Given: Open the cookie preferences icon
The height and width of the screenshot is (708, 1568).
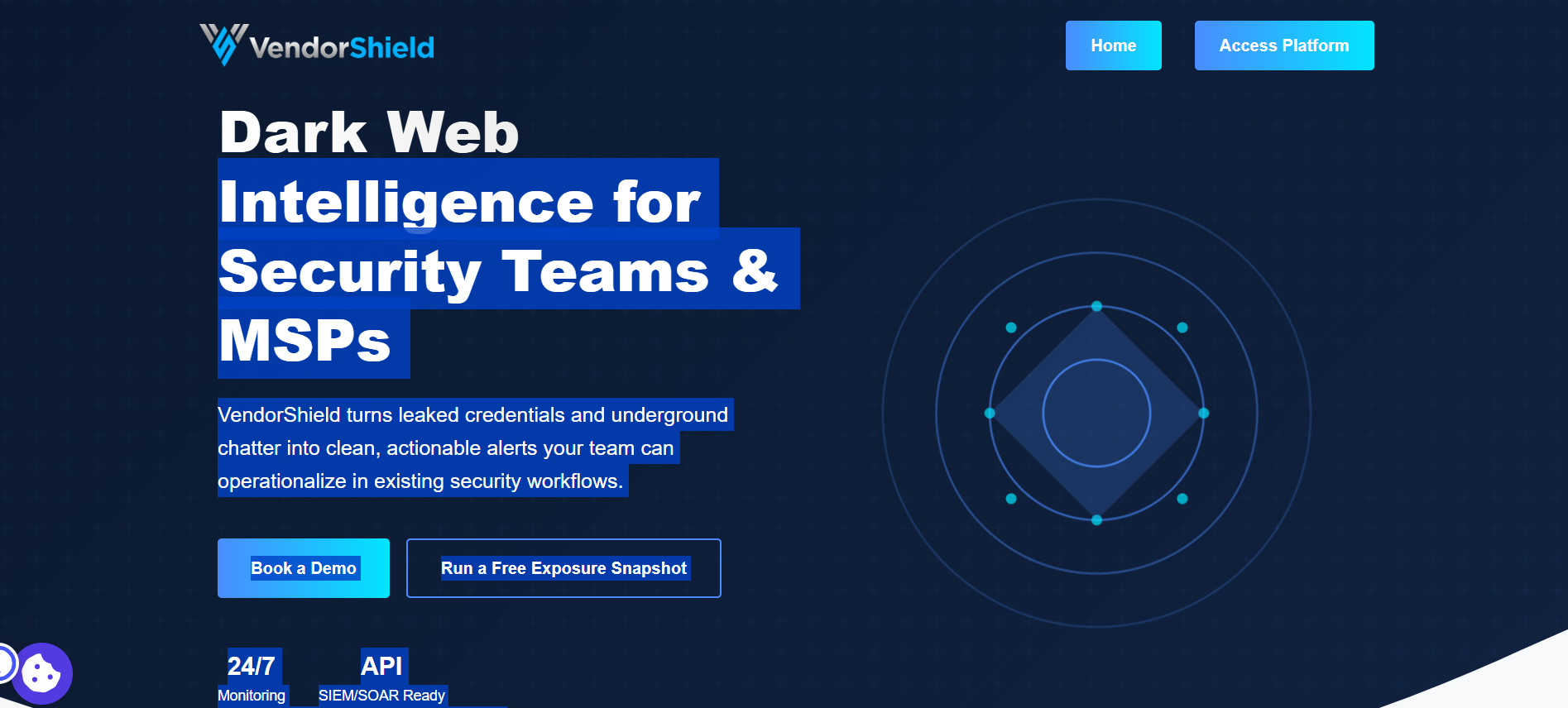Looking at the screenshot, I should pos(41,673).
